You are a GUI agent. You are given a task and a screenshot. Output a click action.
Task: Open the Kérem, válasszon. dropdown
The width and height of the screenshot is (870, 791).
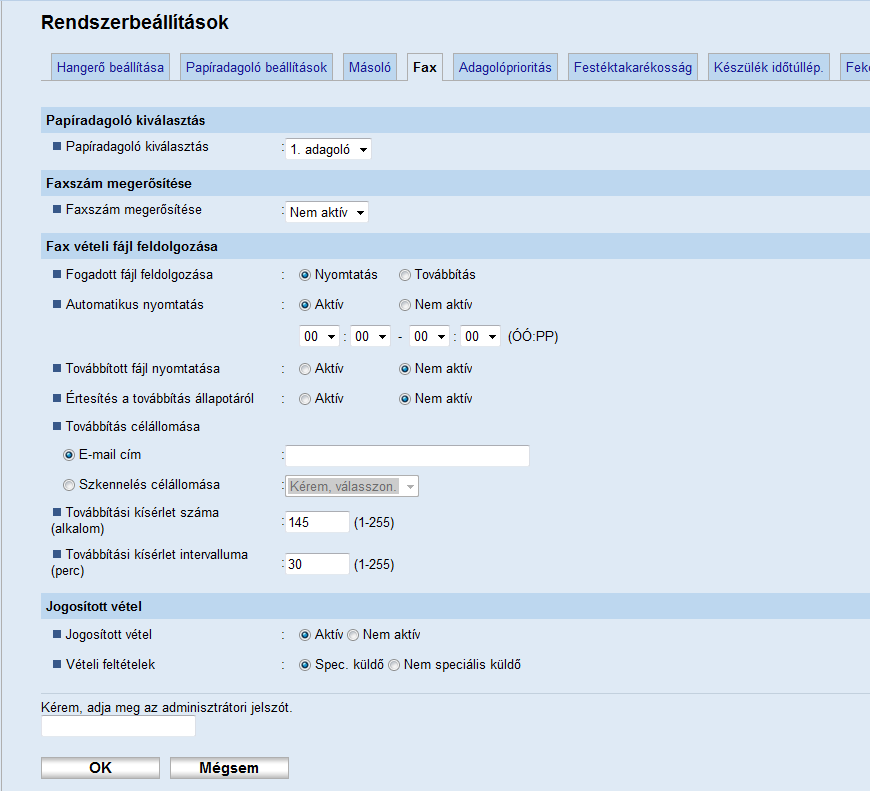[x=352, y=486]
